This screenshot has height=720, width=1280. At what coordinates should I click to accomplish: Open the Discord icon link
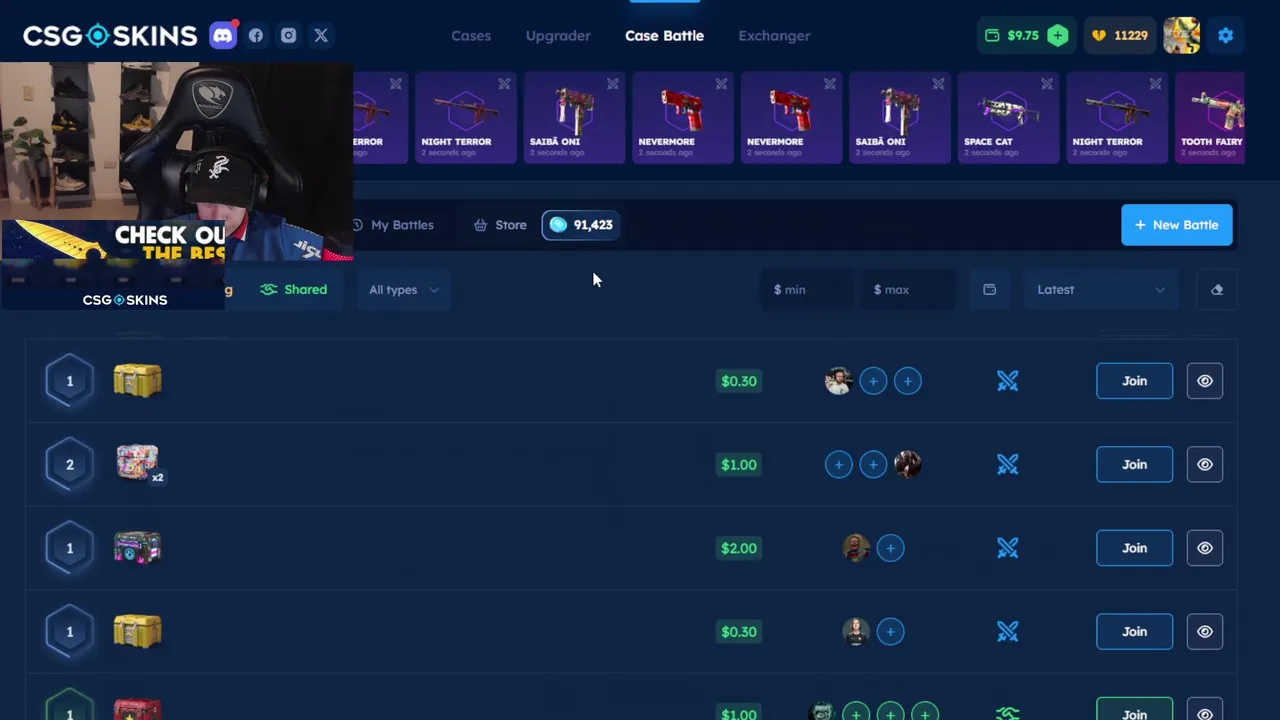223,35
